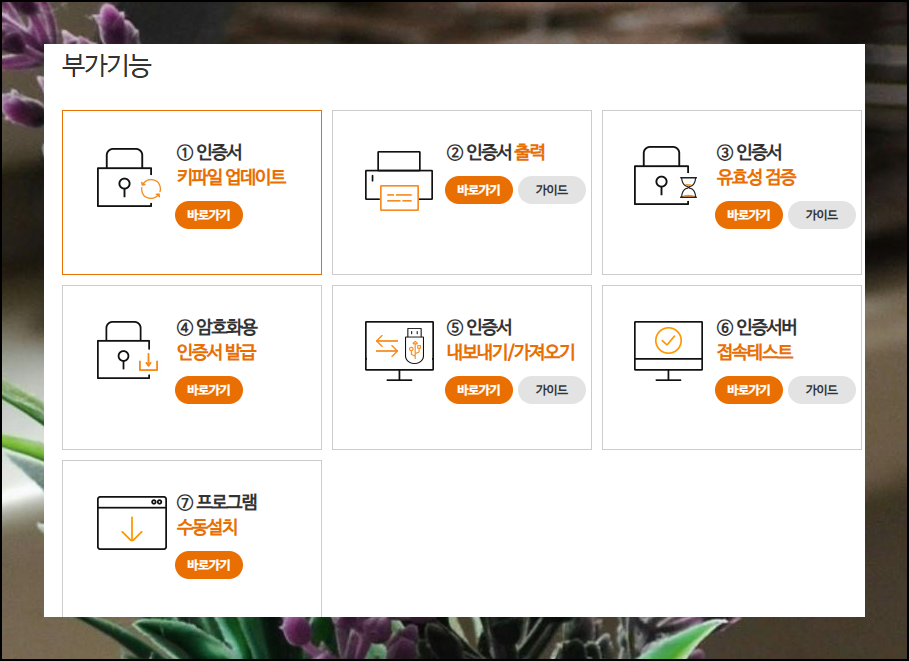Open 바로가기 for 인증서버 접속테스트
This screenshot has width=909, height=661.
click(x=748, y=390)
